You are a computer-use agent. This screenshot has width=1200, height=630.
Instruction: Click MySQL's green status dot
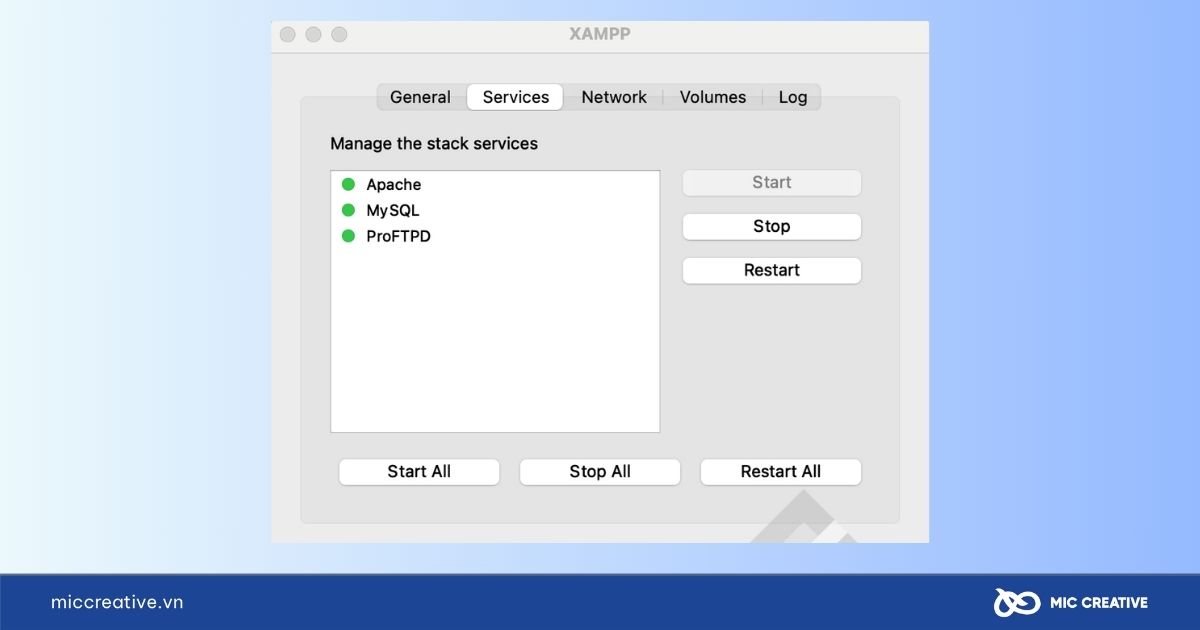[x=348, y=210]
